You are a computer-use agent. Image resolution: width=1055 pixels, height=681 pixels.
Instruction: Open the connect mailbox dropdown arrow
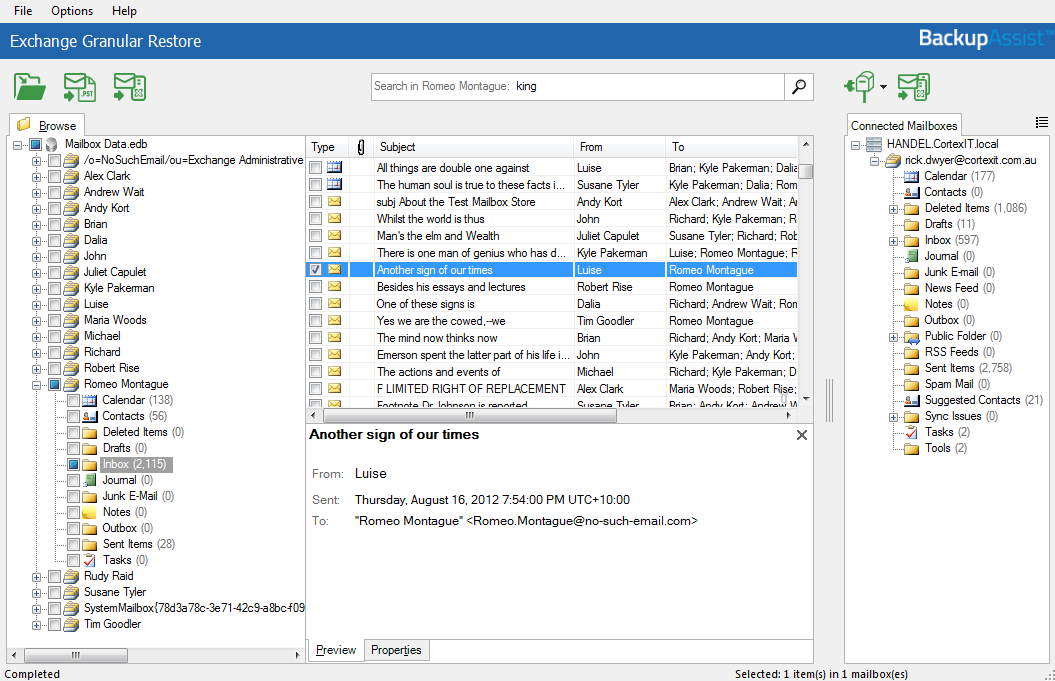(884, 88)
